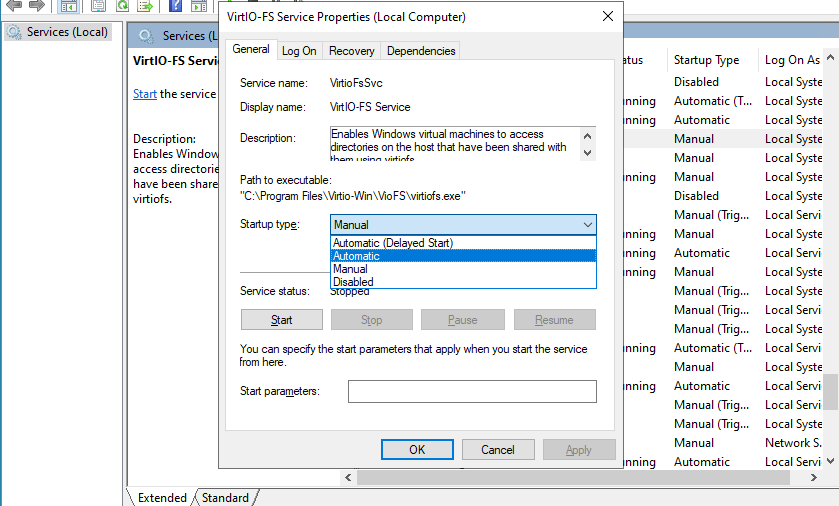This screenshot has height=506, width=839.
Task: Choose Automatic (Delayed Start) from the startup list
Action: 393,243
